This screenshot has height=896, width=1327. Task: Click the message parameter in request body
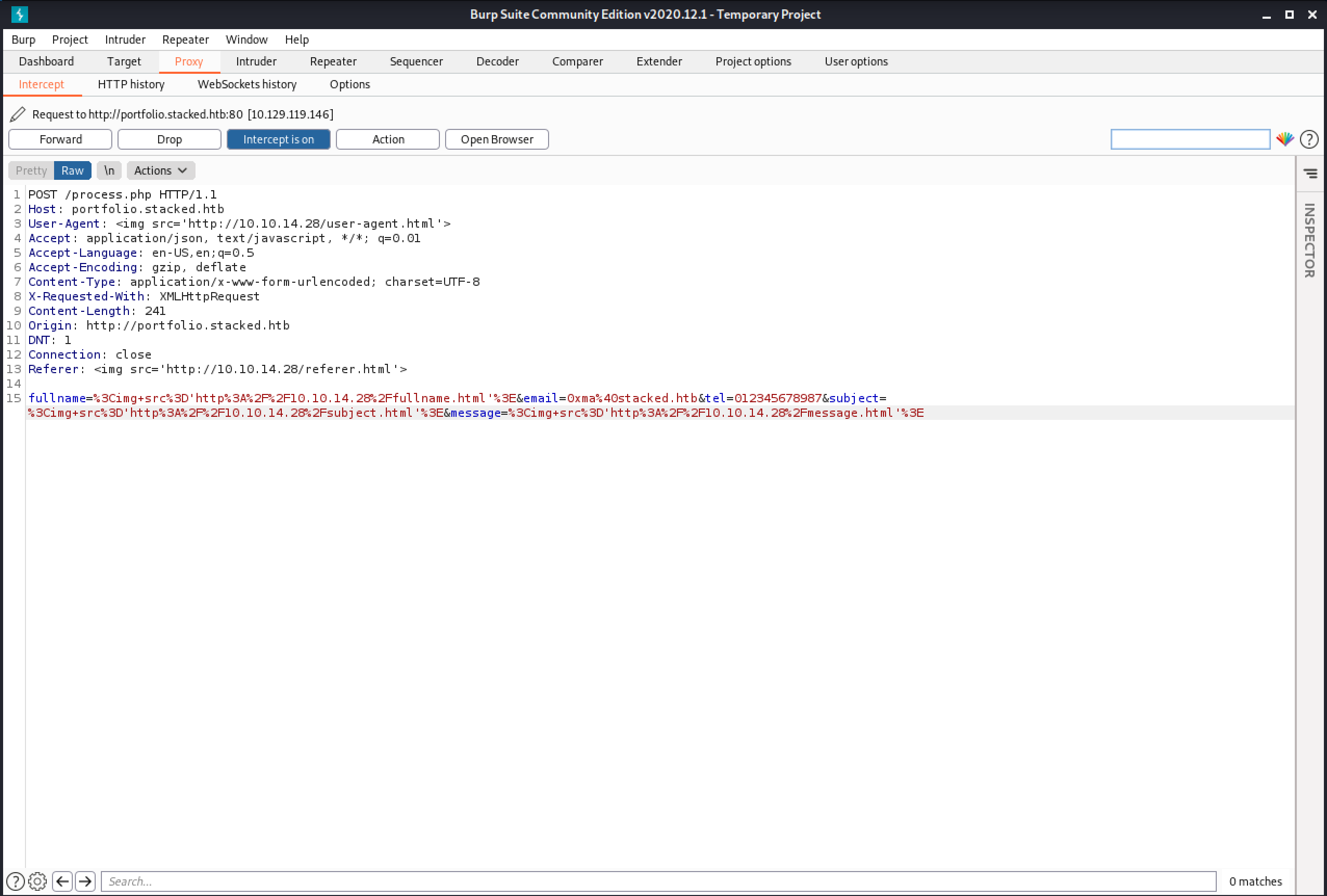point(476,413)
